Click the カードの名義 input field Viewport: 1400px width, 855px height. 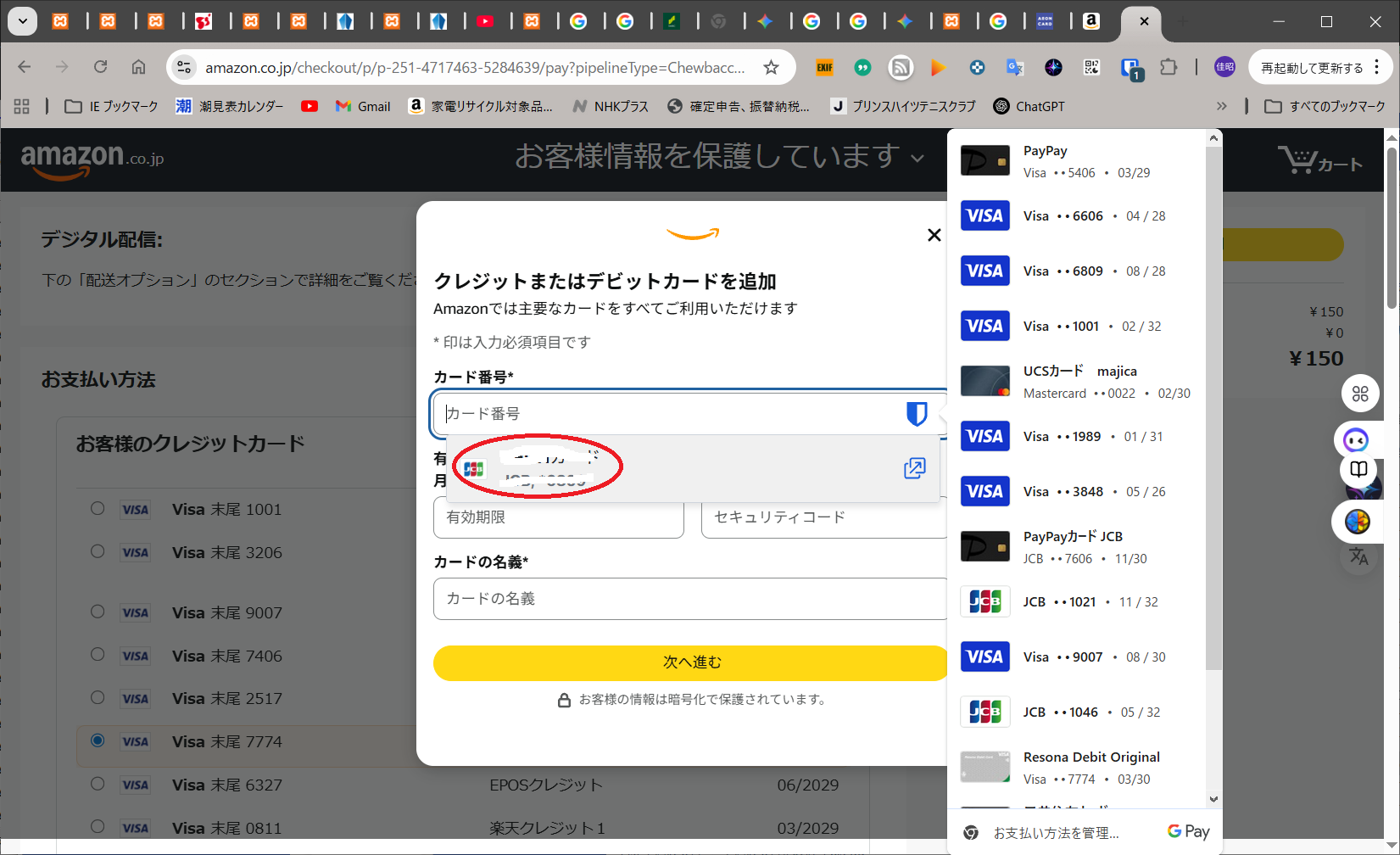[689, 599]
